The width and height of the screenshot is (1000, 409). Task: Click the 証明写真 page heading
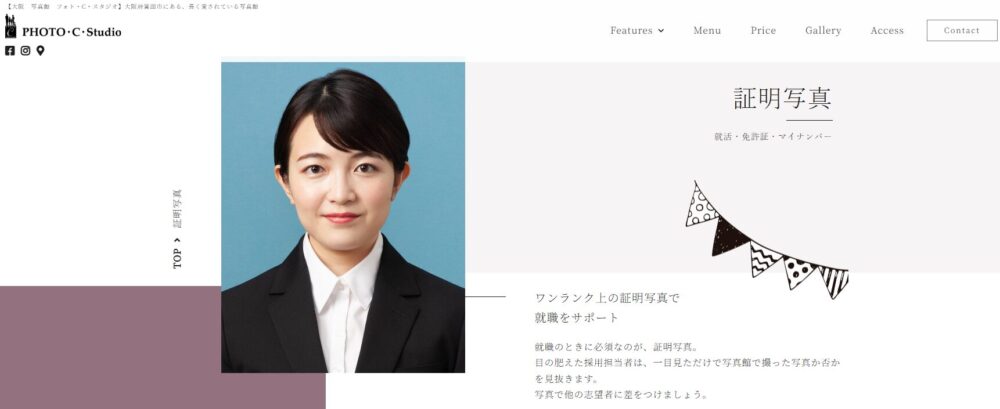coord(783,99)
